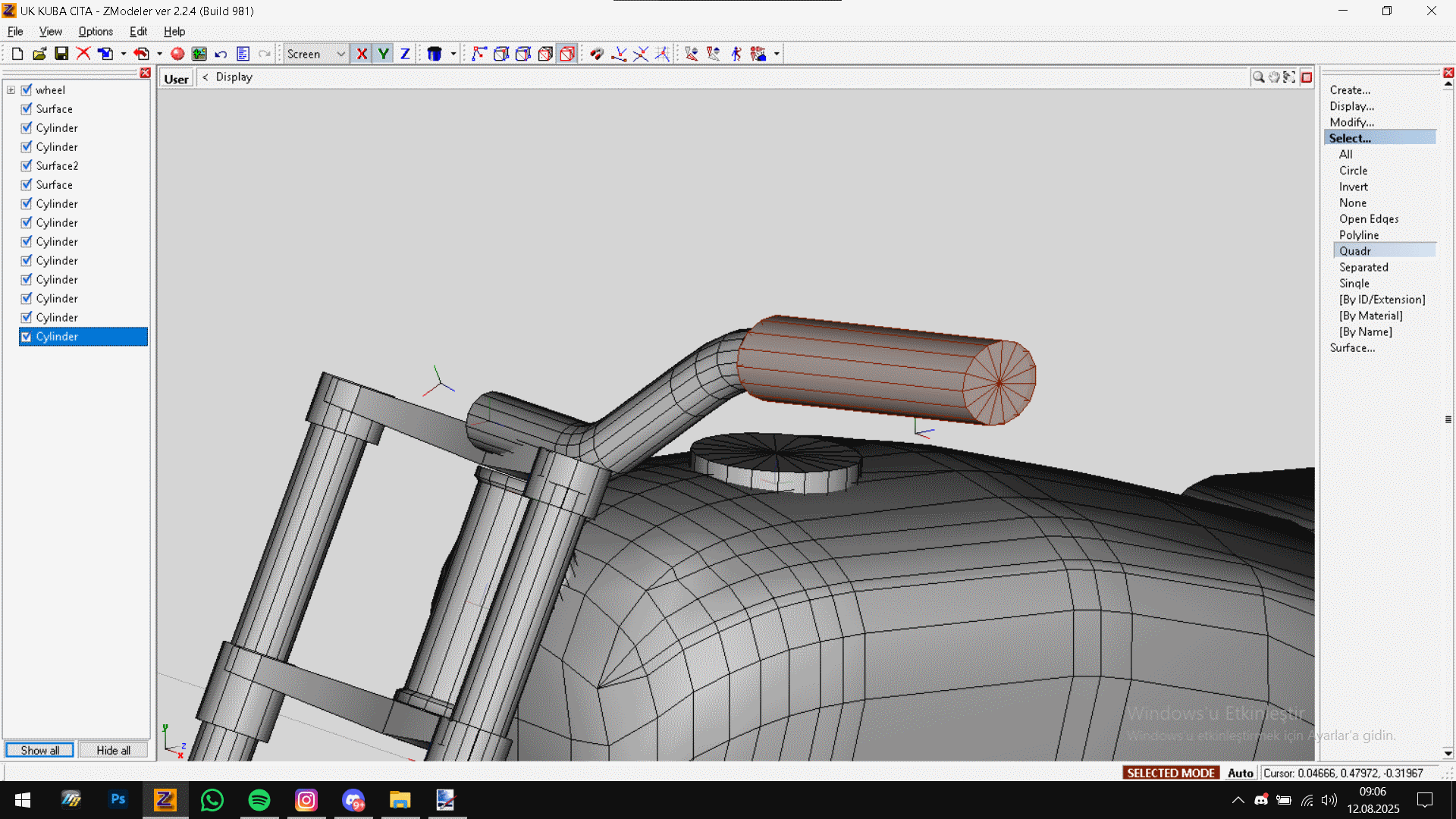1456x819 pixels.
Task: Open the View menu
Action: (50, 31)
